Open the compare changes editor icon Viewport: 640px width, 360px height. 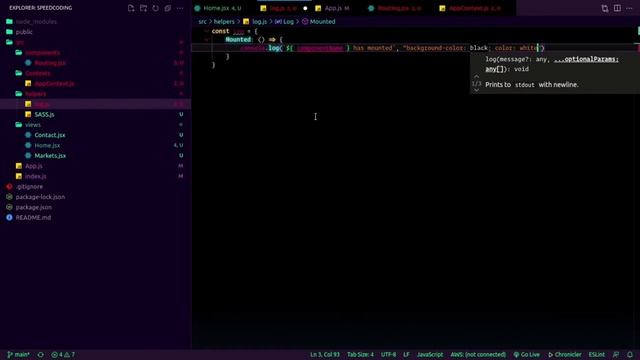coord(605,8)
